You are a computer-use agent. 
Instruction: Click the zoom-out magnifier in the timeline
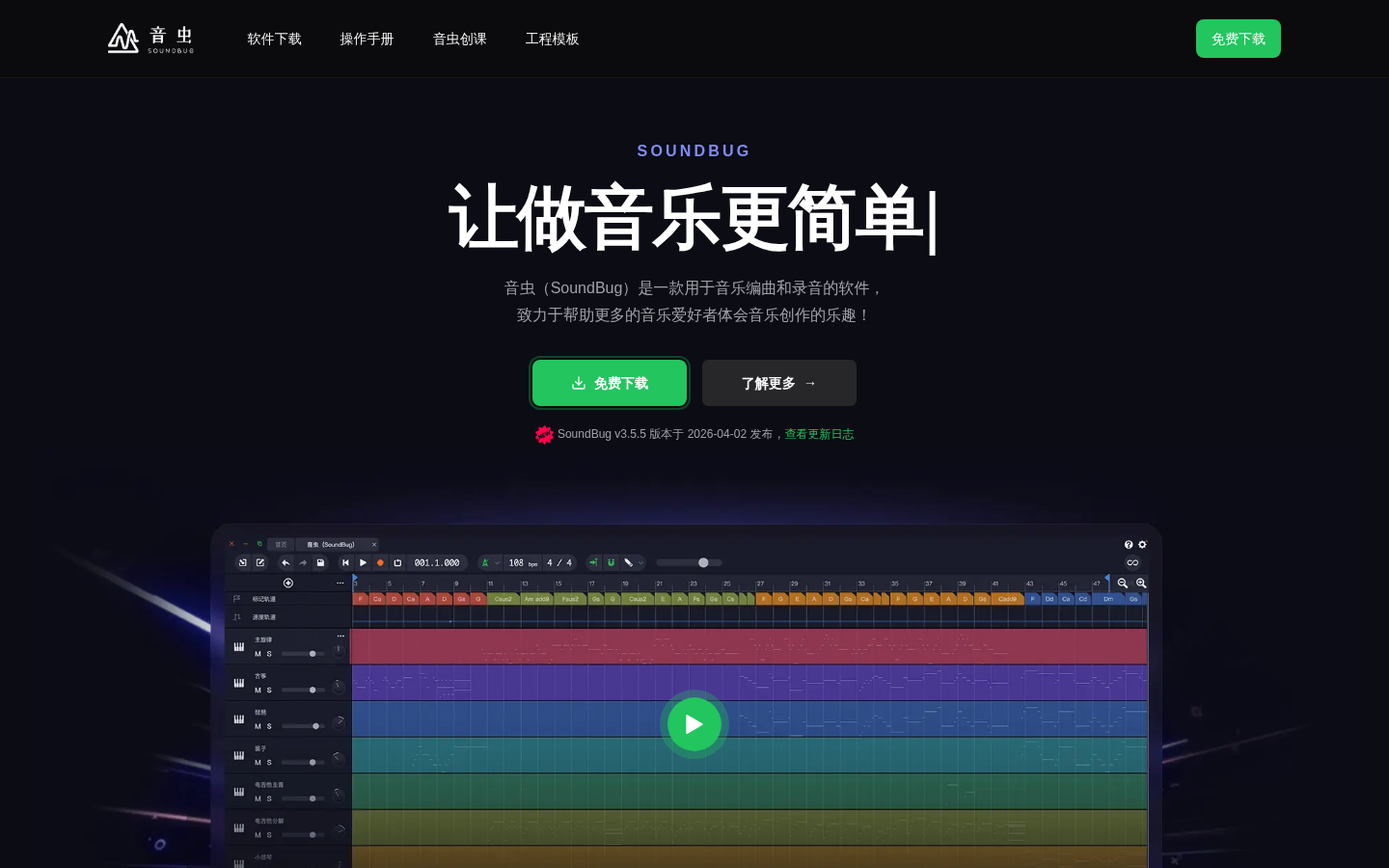(x=1123, y=583)
